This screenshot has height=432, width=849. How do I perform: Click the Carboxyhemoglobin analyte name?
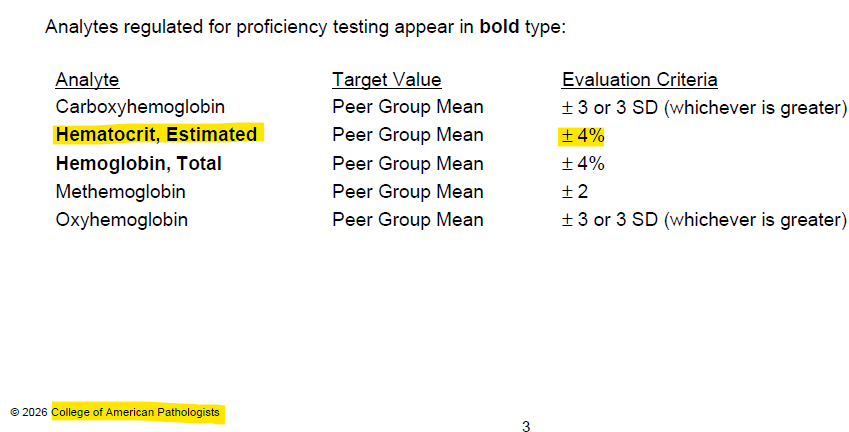(x=140, y=107)
